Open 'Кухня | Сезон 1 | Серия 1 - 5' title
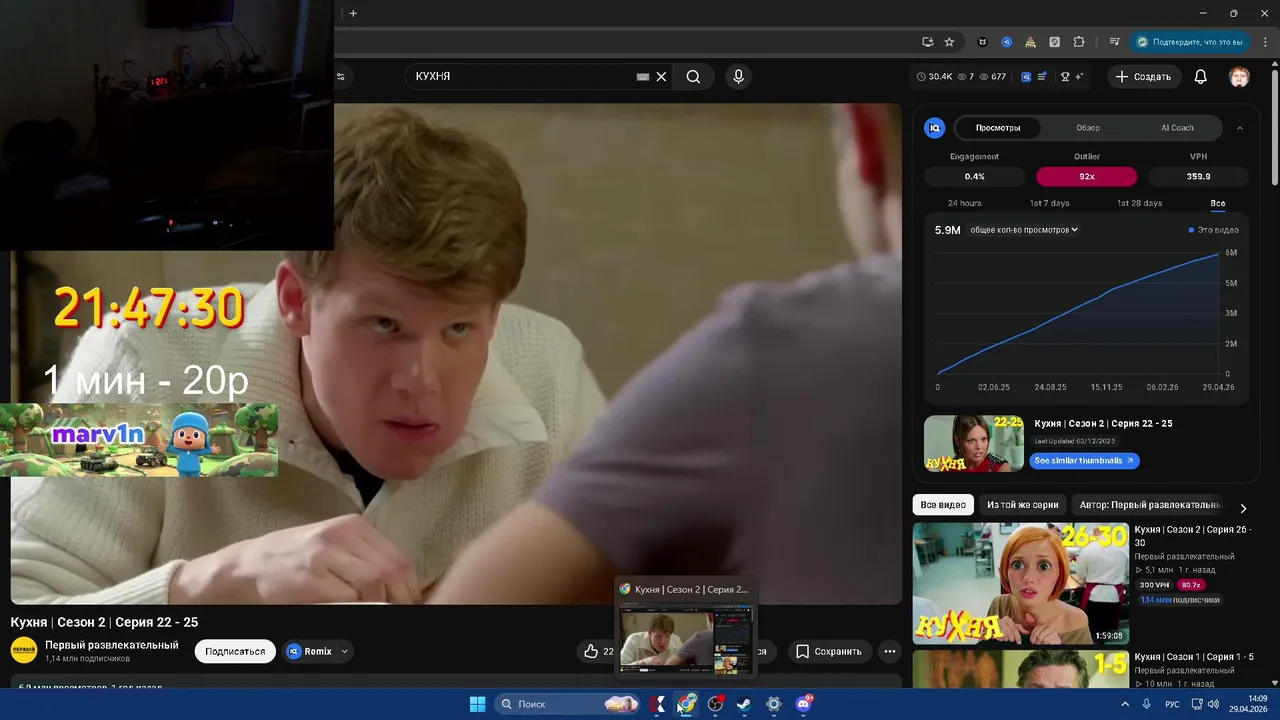Viewport: 1280px width, 720px height. click(1193, 657)
